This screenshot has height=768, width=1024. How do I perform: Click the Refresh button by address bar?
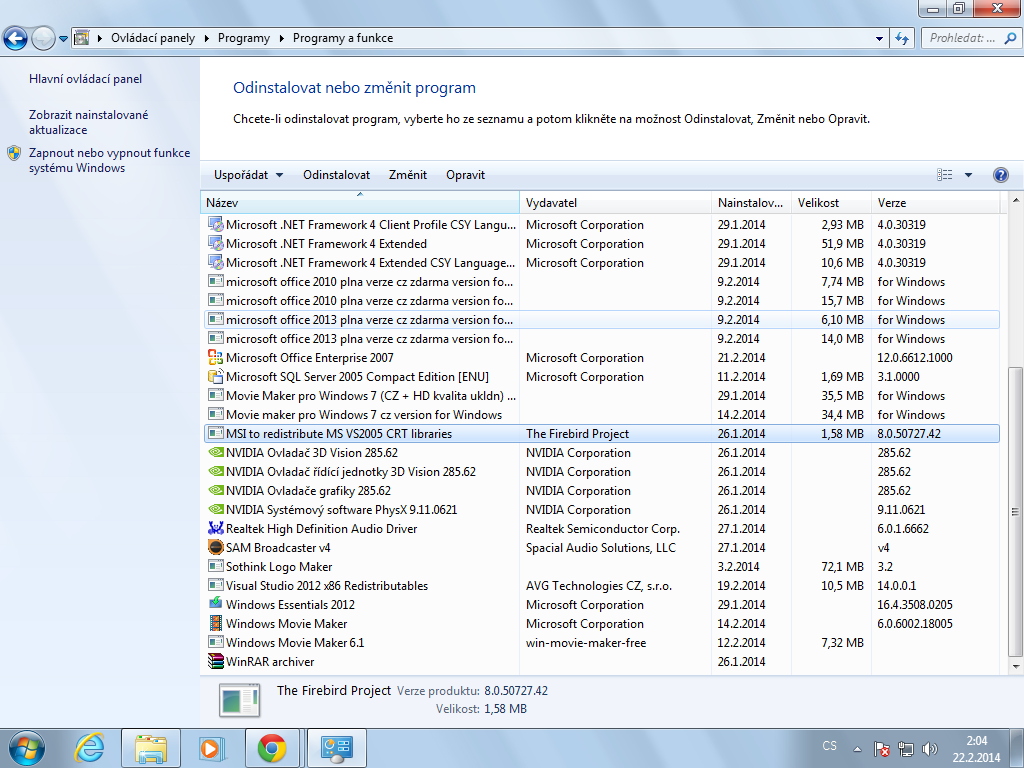point(903,39)
